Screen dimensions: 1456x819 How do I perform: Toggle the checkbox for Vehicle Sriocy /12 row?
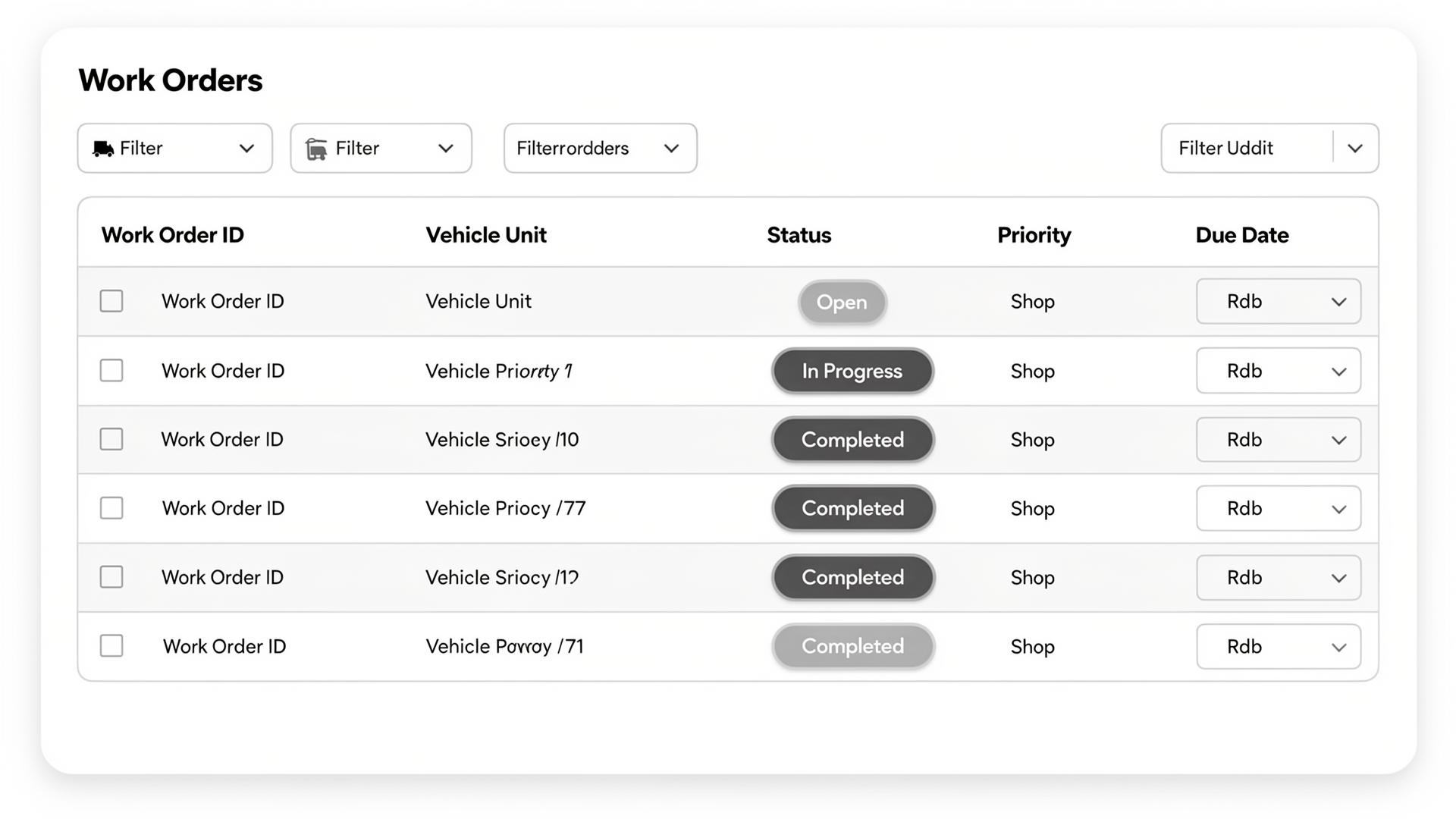(111, 577)
